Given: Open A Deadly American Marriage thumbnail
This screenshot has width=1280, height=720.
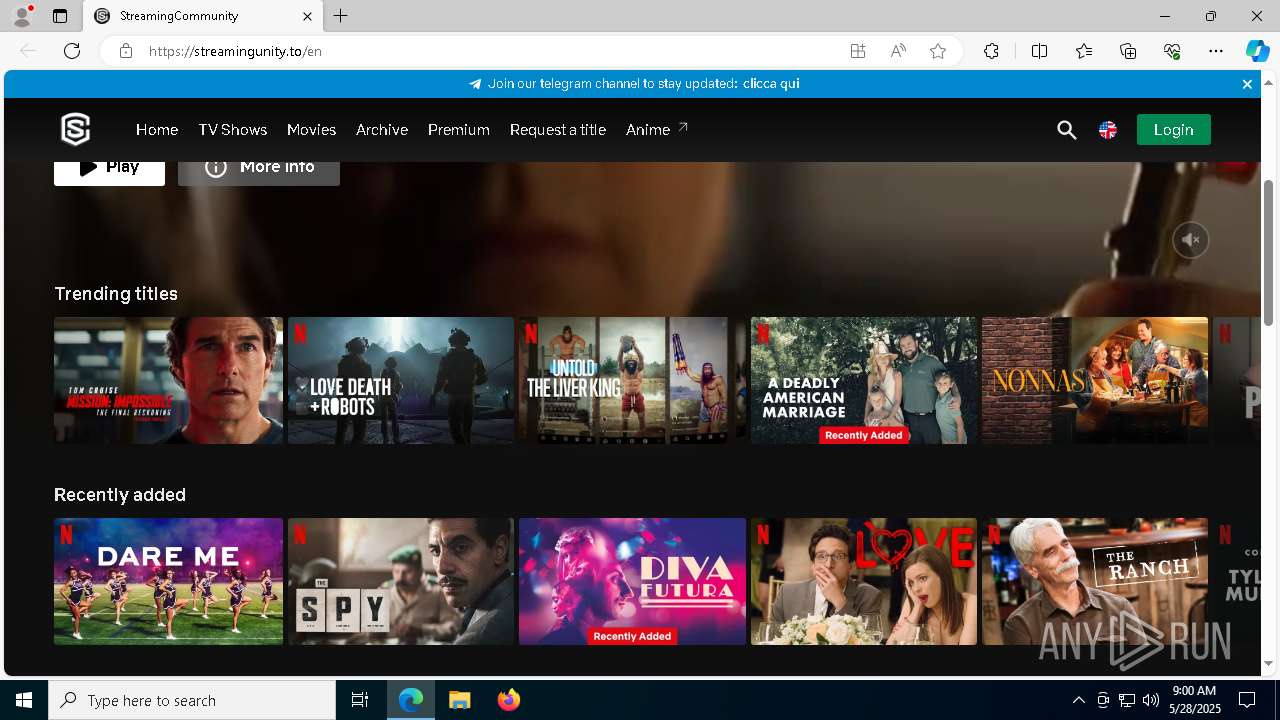Looking at the screenshot, I should click(864, 380).
